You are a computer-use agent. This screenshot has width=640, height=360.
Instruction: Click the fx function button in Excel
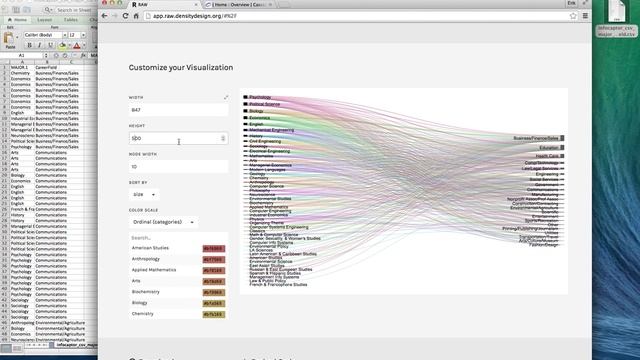click(83, 55)
